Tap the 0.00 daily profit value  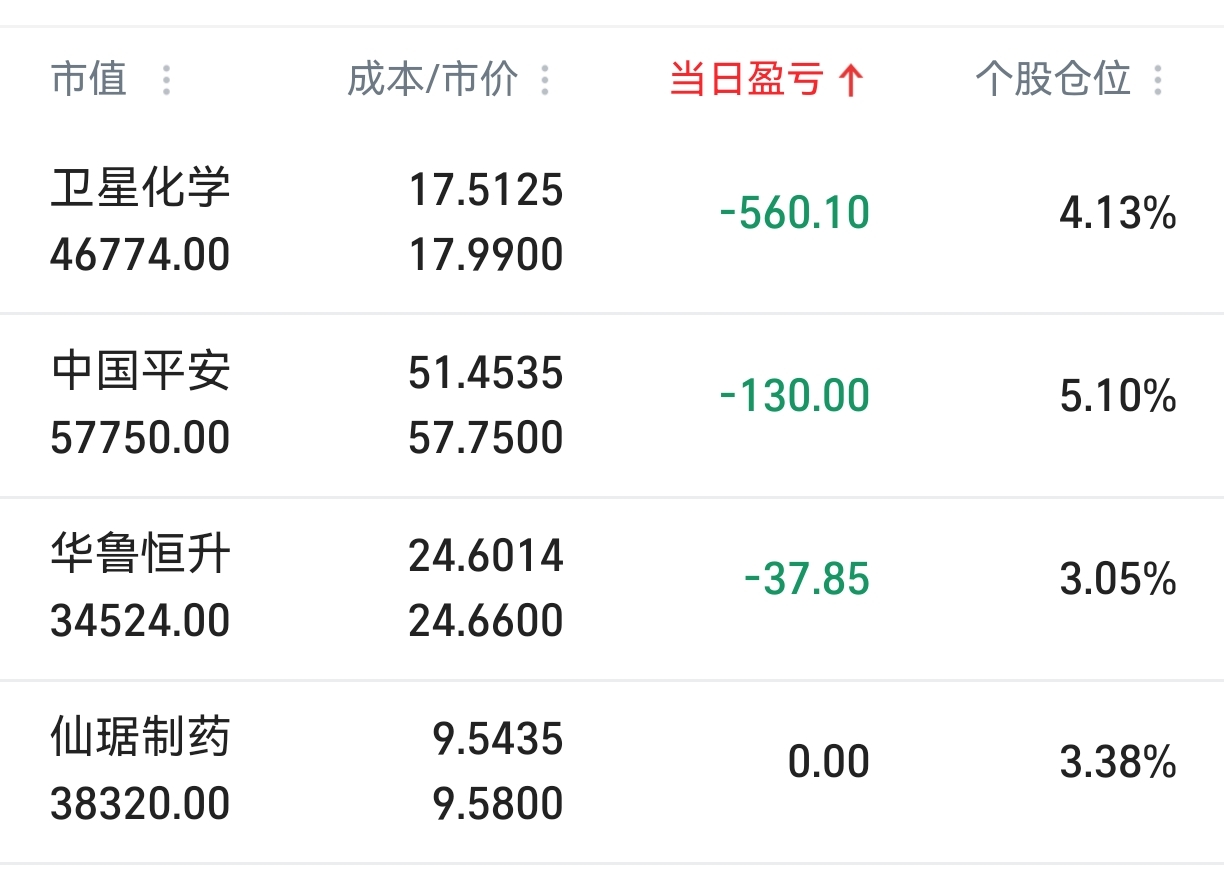point(829,763)
